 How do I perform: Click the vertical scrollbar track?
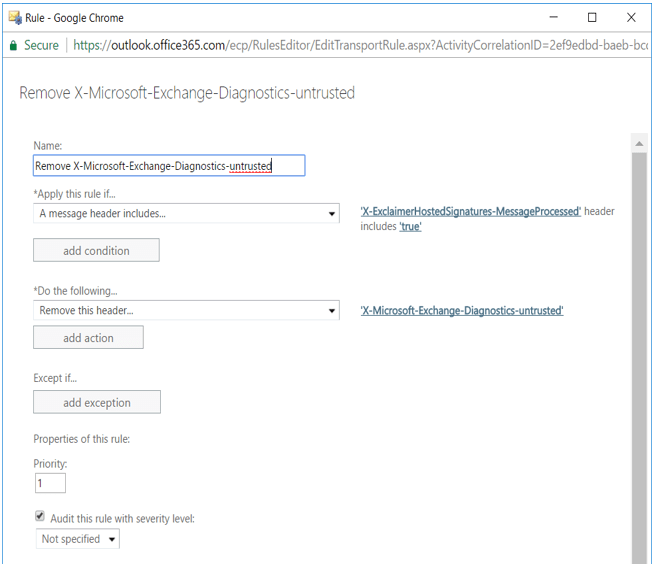click(x=640, y=350)
